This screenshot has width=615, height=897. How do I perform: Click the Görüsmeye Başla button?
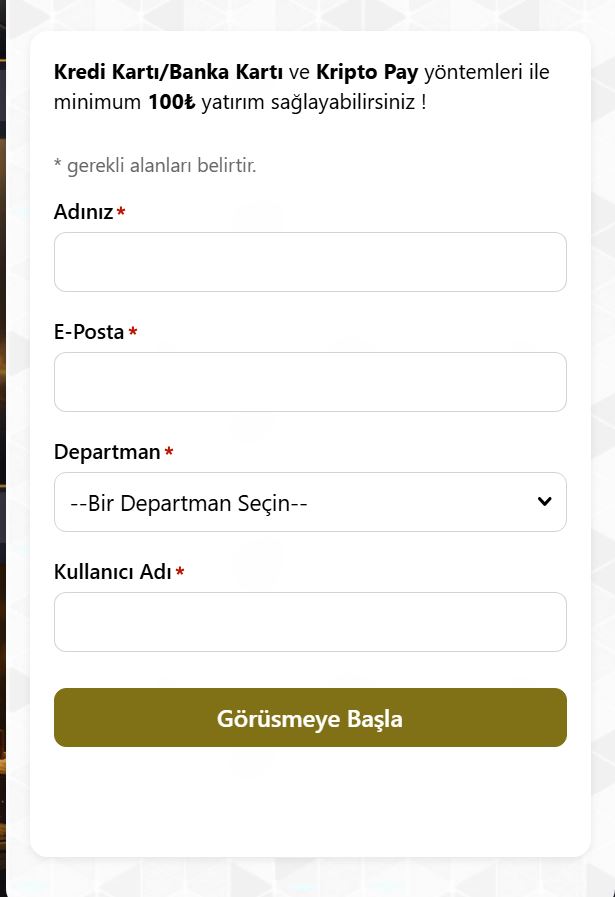pos(310,717)
